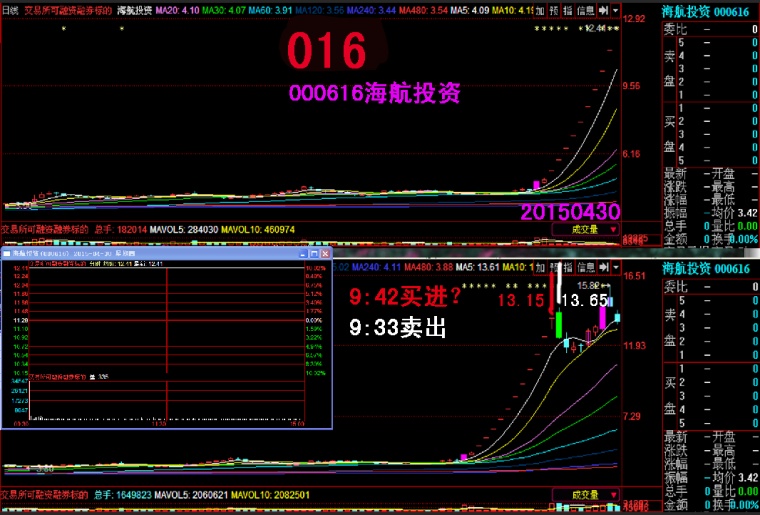Open the lower chart toolbar dropdown arrow
Viewport: 760px width, 515px height.
click(x=615, y=267)
